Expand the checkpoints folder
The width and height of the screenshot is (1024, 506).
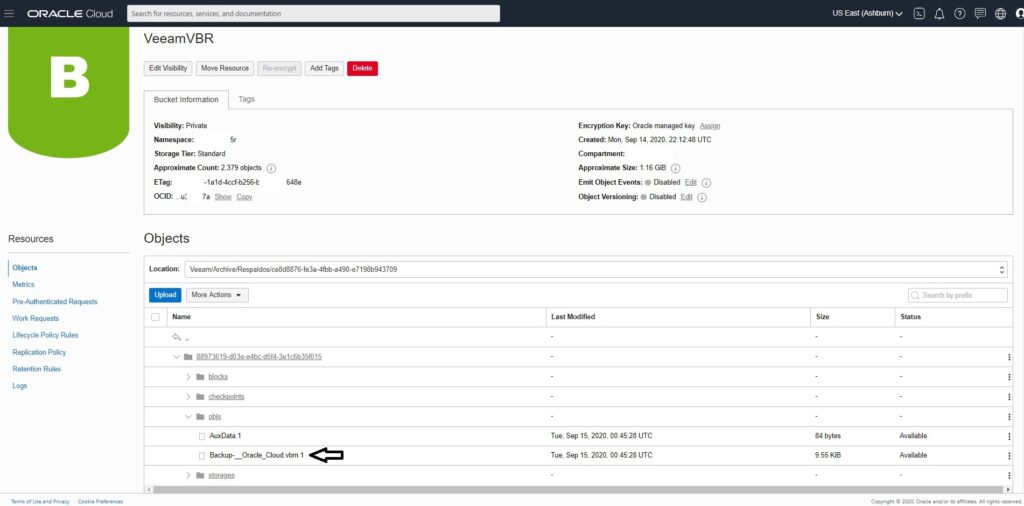pyautogui.click(x=188, y=396)
